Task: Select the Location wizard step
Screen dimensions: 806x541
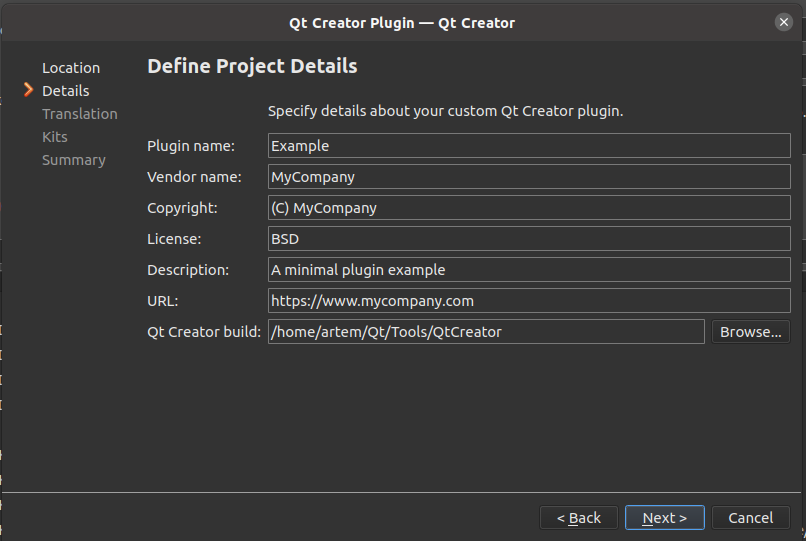Action: pyautogui.click(x=71, y=68)
